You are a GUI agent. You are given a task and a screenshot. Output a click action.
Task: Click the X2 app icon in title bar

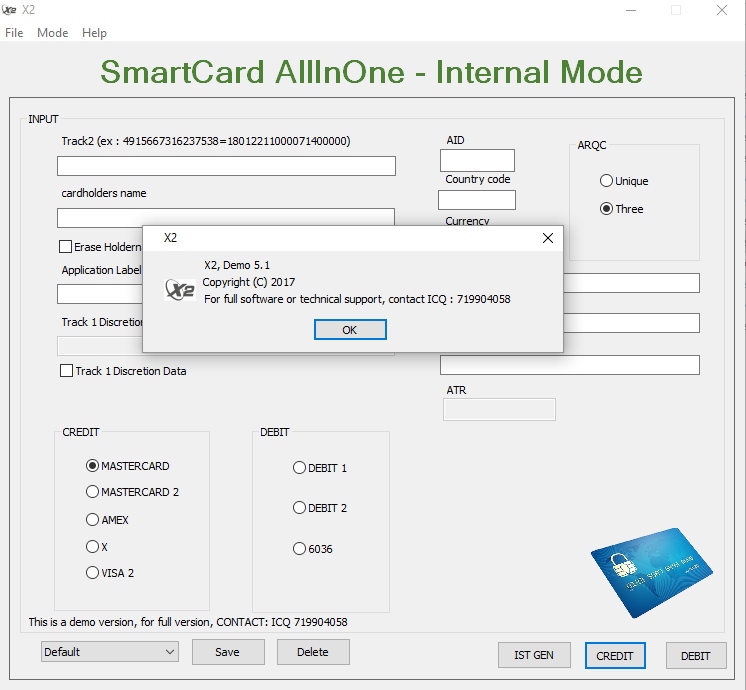[x=9, y=10]
